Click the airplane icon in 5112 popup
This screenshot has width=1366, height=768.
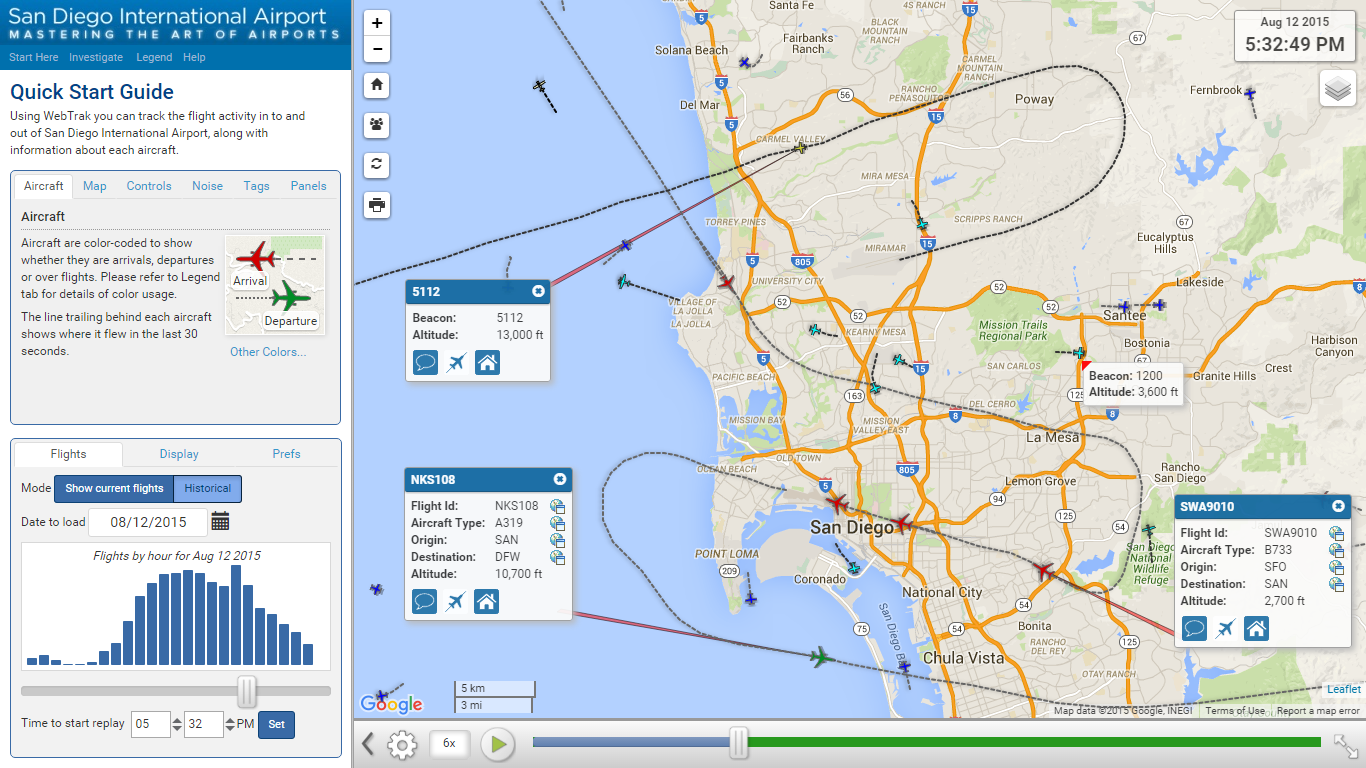pos(456,362)
